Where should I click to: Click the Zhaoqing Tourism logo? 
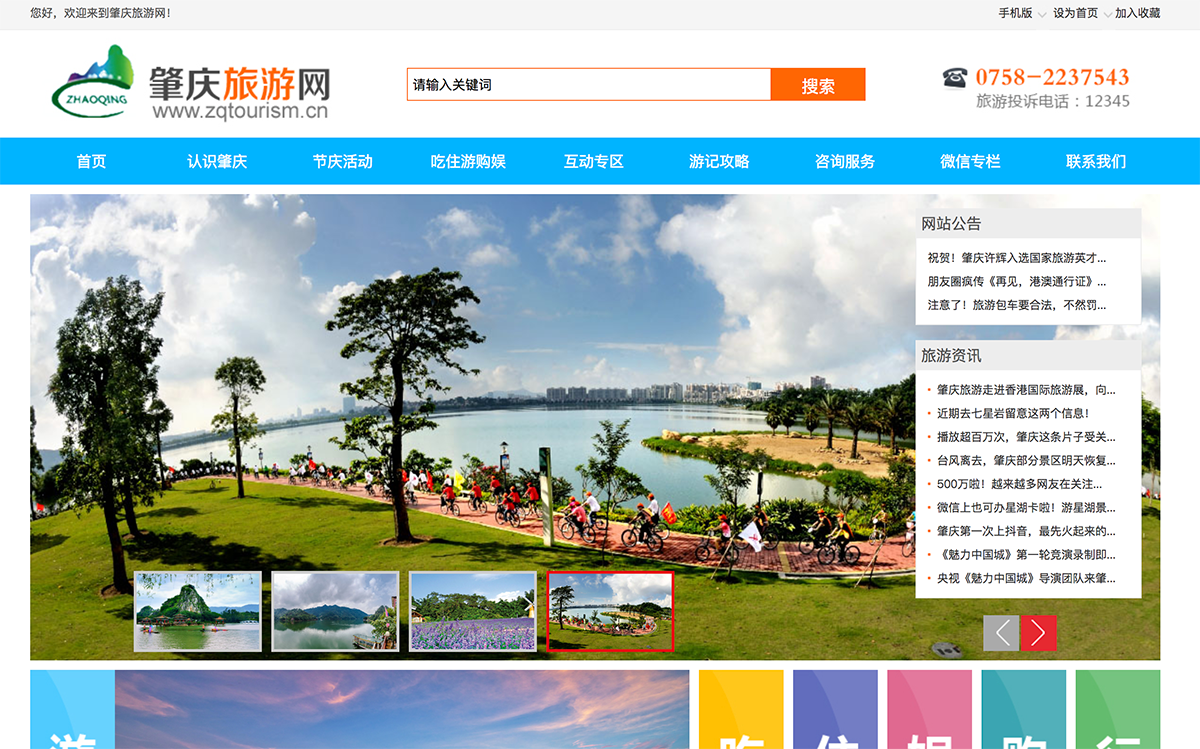point(190,84)
